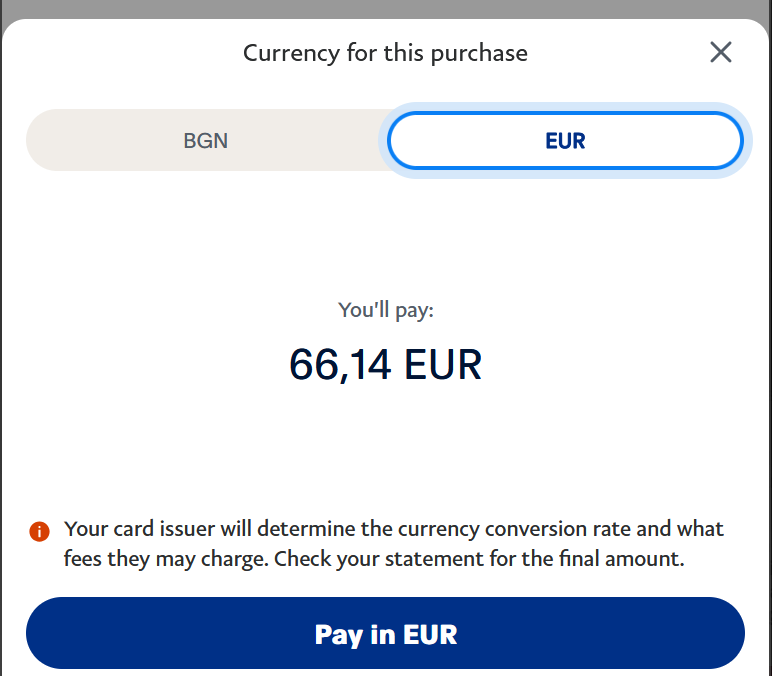Tap the exclamation icon beside the fee notice
Viewport: 772px width, 676px height.
39,531
